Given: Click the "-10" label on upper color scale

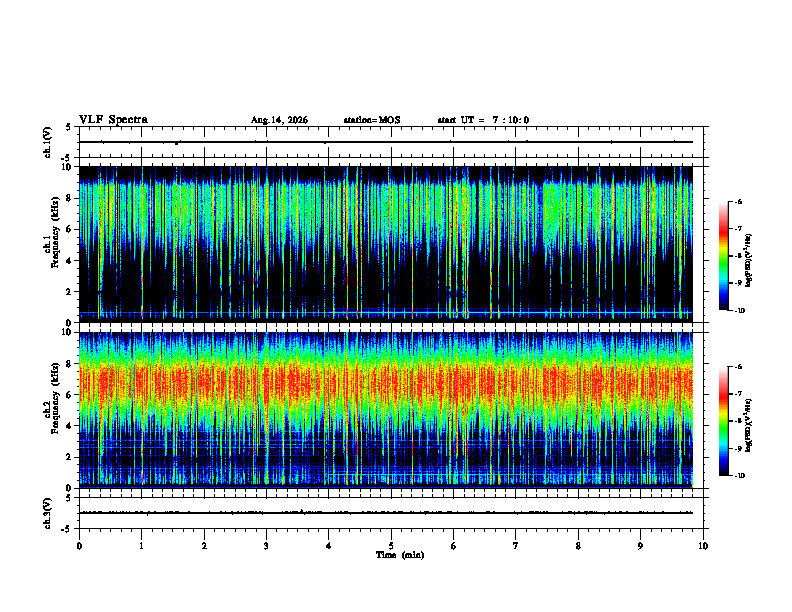Looking at the screenshot, I should pos(739,311).
